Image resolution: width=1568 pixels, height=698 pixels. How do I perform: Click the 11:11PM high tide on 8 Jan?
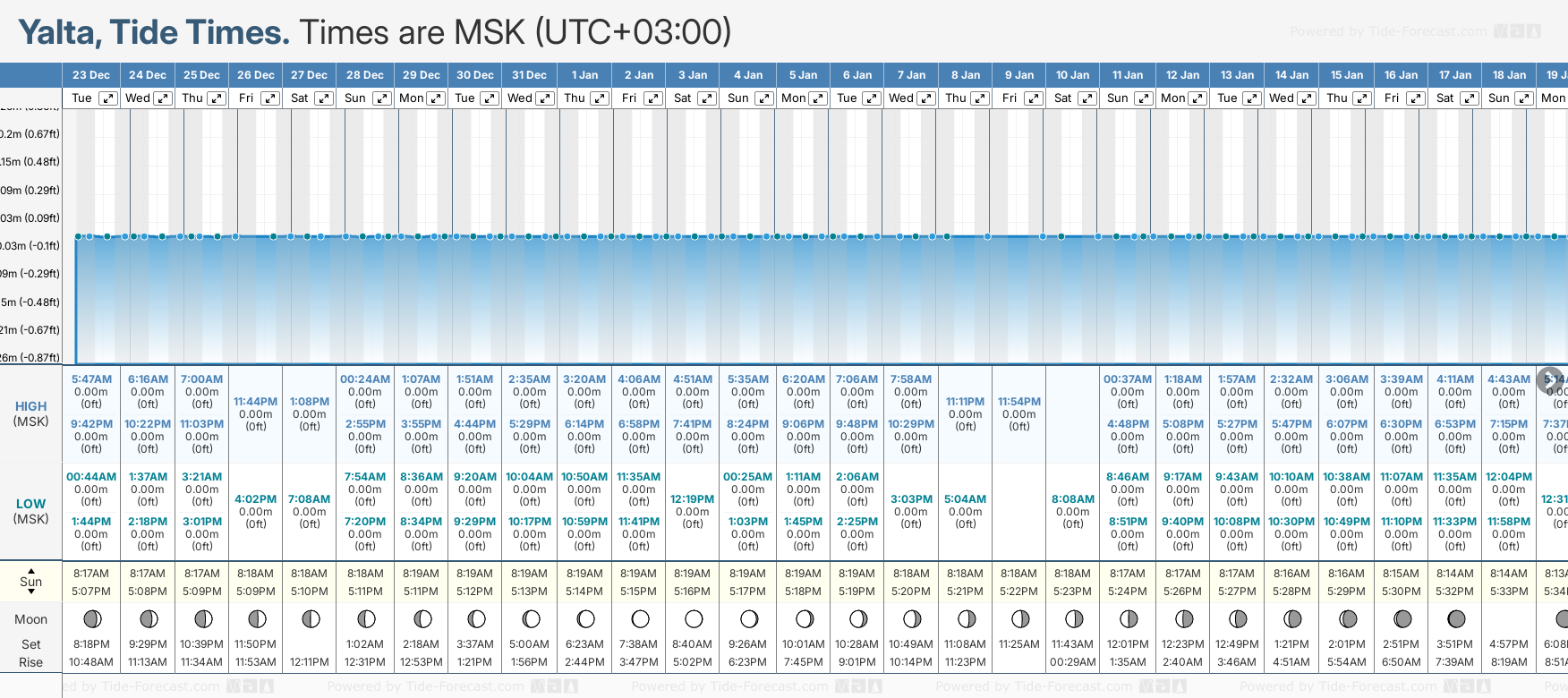(965, 402)
